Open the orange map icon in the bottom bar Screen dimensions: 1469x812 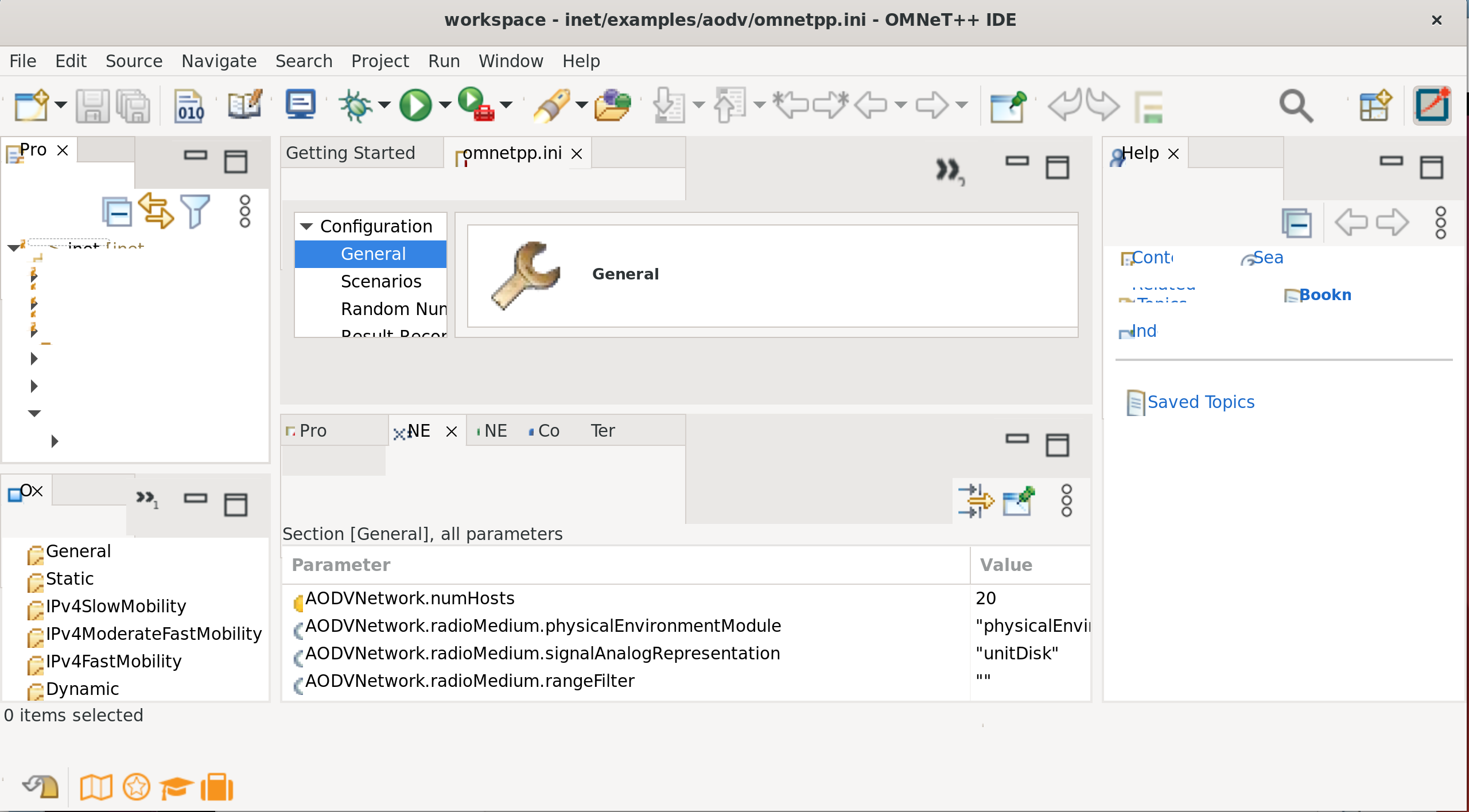[x=96, y=786]
